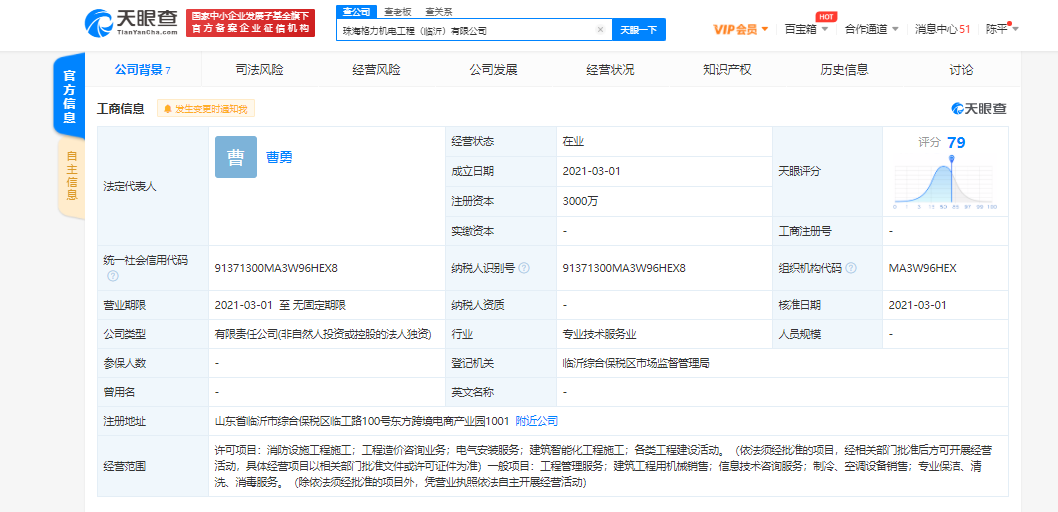Click help icon next to 统一社会信用代码
Screen dimensions: 1058x512
click(113, 276)
